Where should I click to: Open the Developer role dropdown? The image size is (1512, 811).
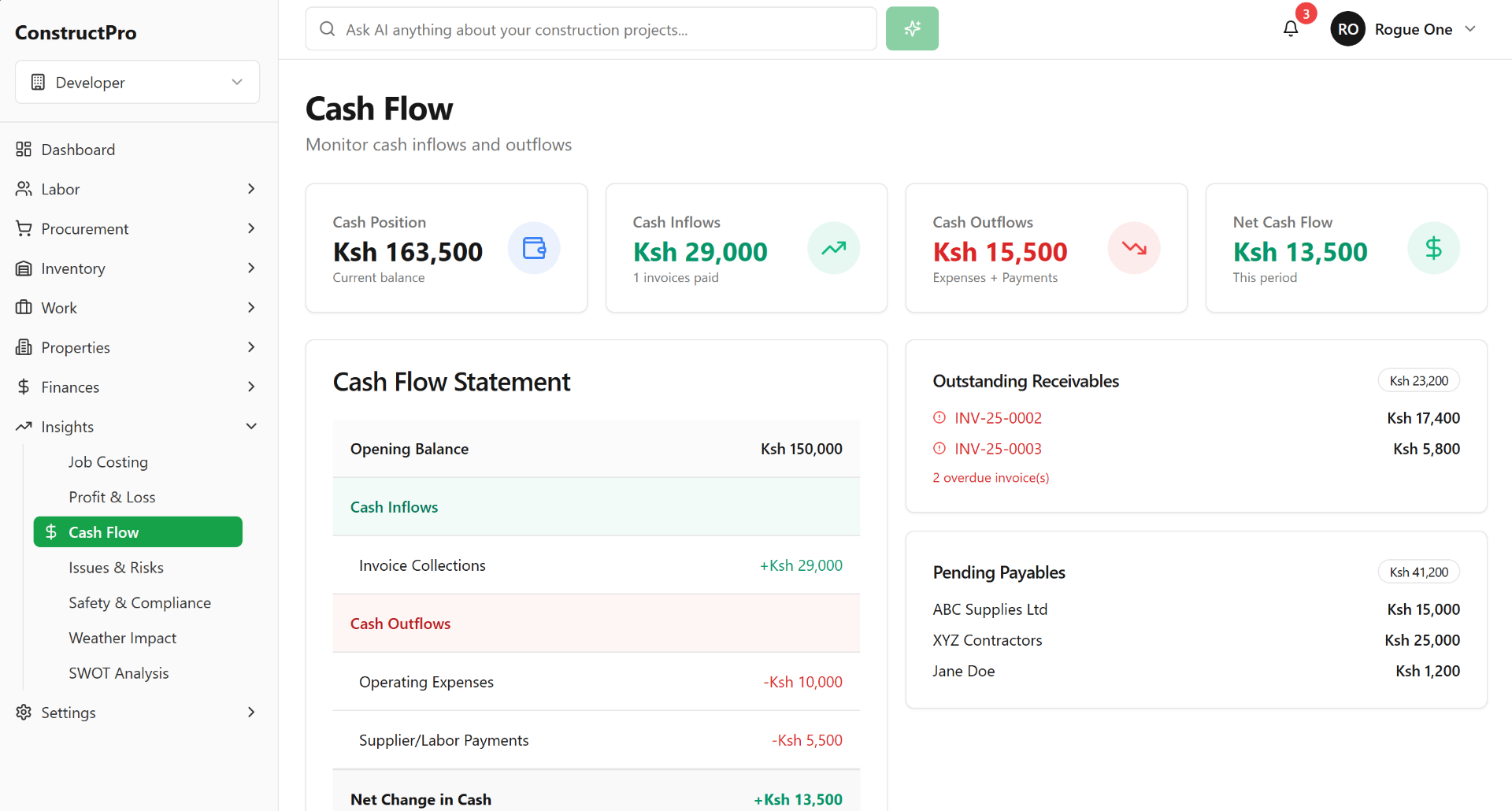(x=137, y=82)
